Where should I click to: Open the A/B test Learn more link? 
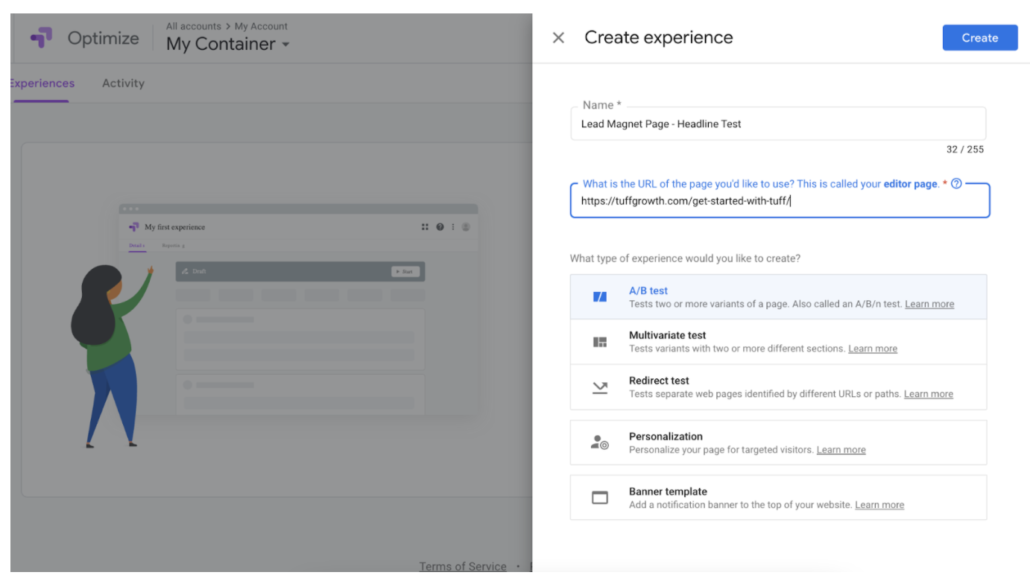(929, 303)
